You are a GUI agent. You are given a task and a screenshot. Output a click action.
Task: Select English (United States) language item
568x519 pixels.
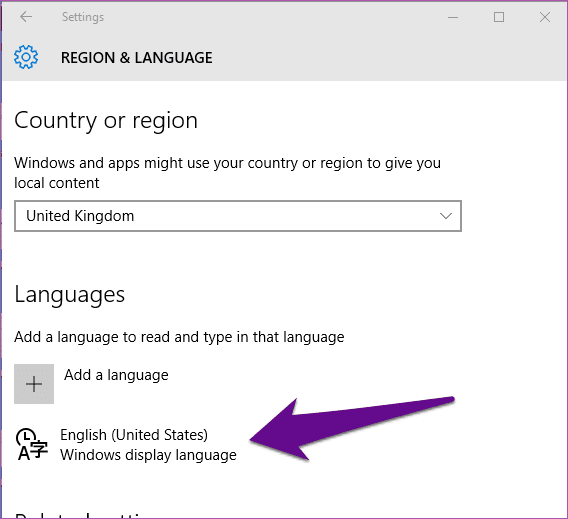[134, 435]
